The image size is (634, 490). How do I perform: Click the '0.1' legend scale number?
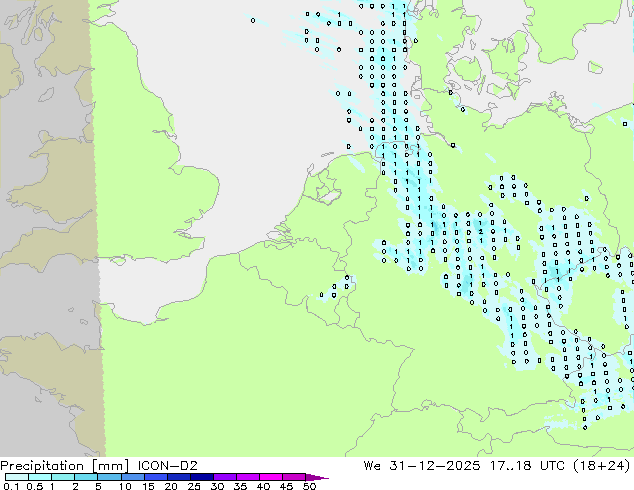11,486
